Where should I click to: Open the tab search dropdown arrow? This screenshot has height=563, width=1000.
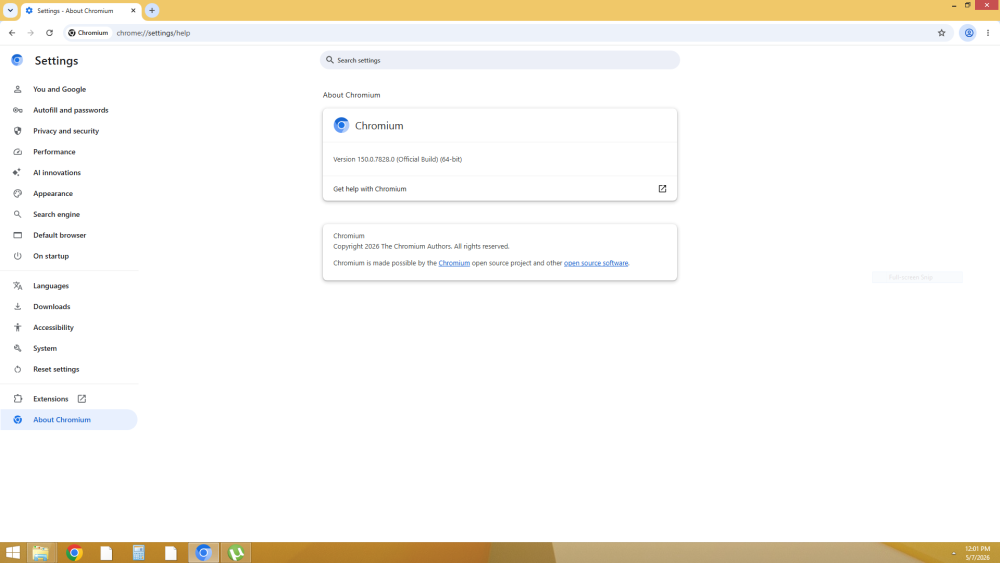[10, 10]
